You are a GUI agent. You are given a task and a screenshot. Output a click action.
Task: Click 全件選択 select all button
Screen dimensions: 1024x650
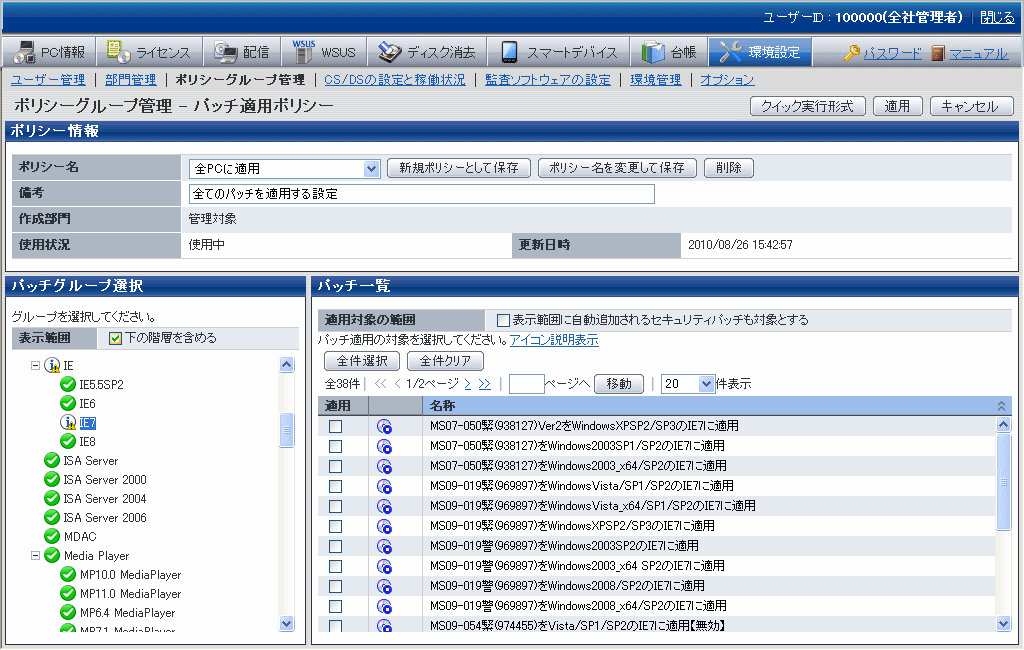pos(362,361)
